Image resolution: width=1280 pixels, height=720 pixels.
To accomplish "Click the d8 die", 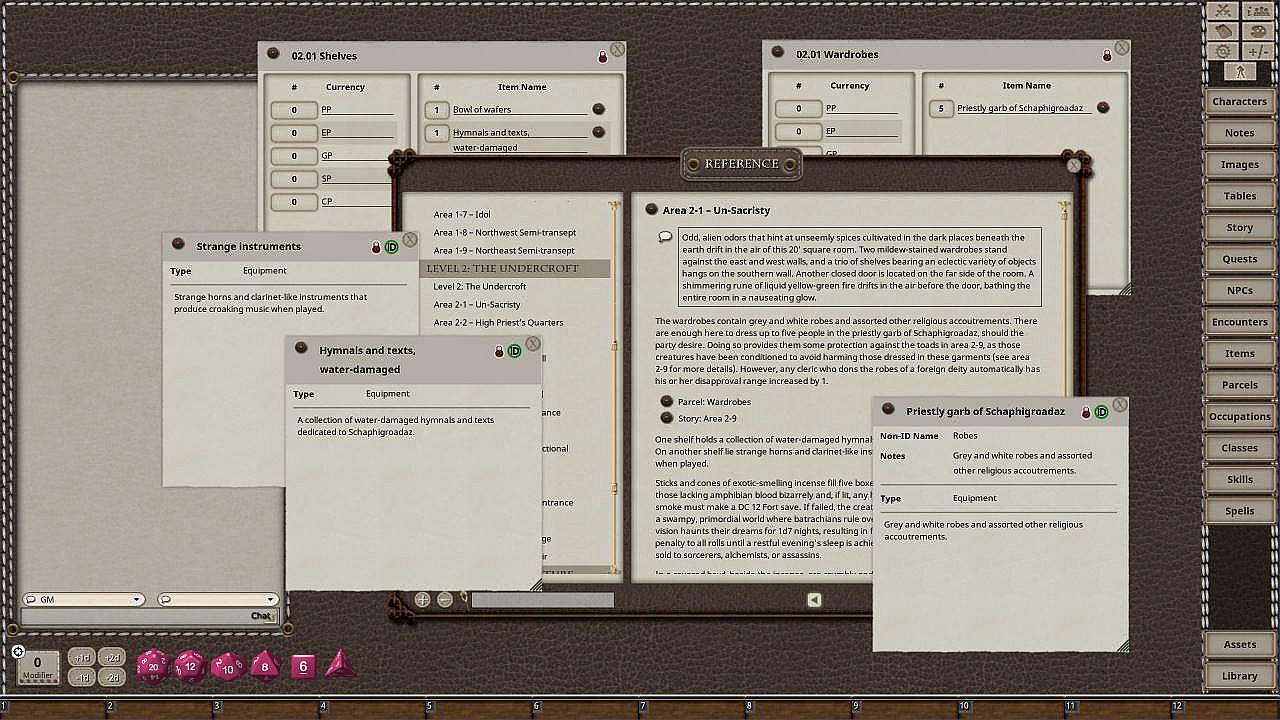I will pos(264,665).
